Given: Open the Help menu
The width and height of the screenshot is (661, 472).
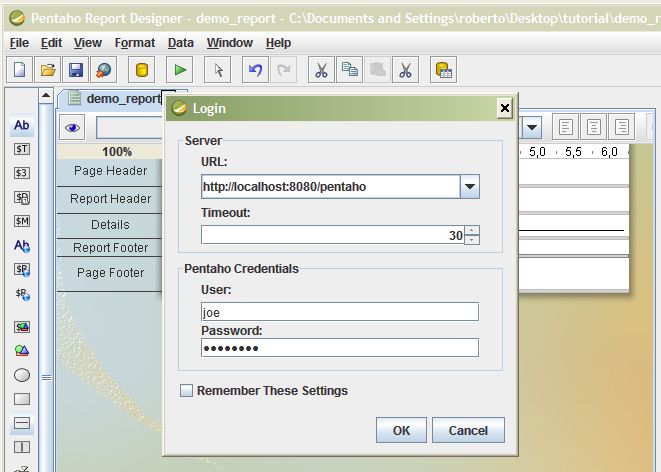Looking at the screenshot, I should 278,43.
